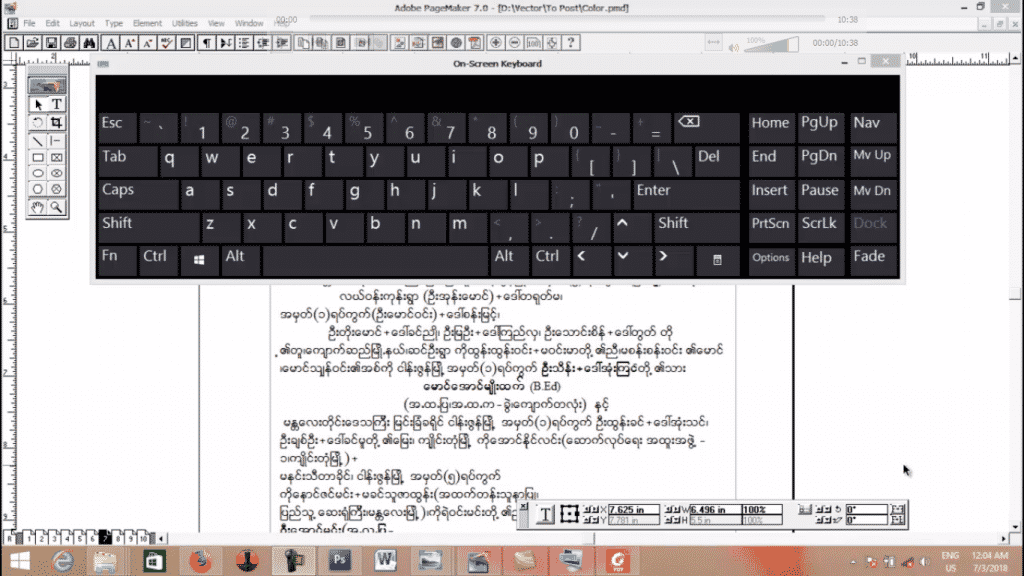Choose the Rotating tool
This screenshot has width=1024, height=576.
(38, 123)
